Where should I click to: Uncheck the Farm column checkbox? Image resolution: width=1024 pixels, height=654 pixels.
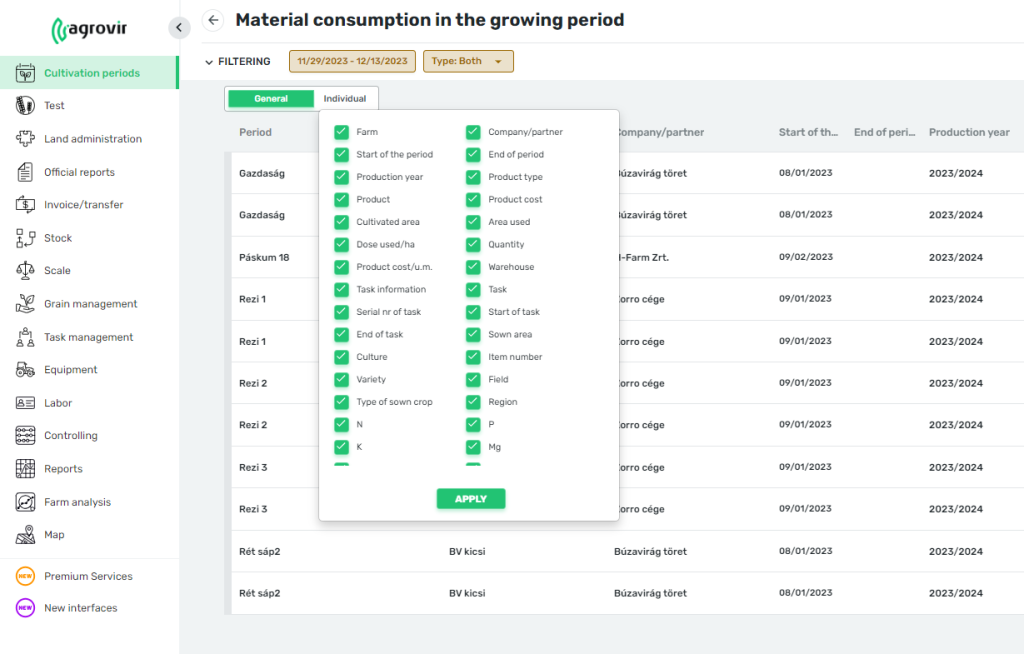point(342,132)
